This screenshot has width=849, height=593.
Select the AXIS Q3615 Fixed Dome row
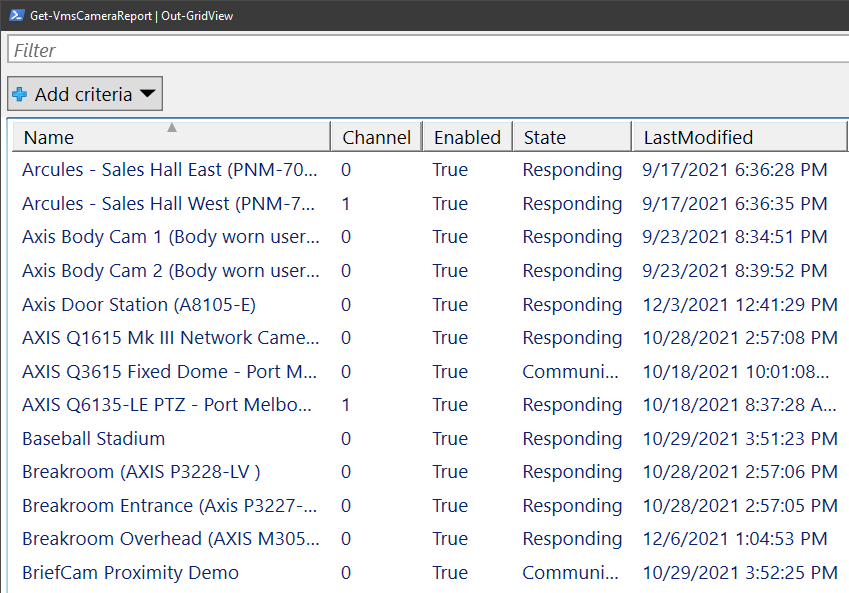coord(430,372)
